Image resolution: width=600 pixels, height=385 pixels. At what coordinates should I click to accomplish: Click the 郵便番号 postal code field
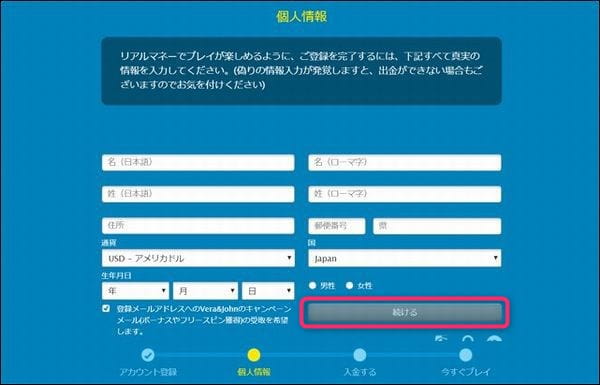pos(337,226)
